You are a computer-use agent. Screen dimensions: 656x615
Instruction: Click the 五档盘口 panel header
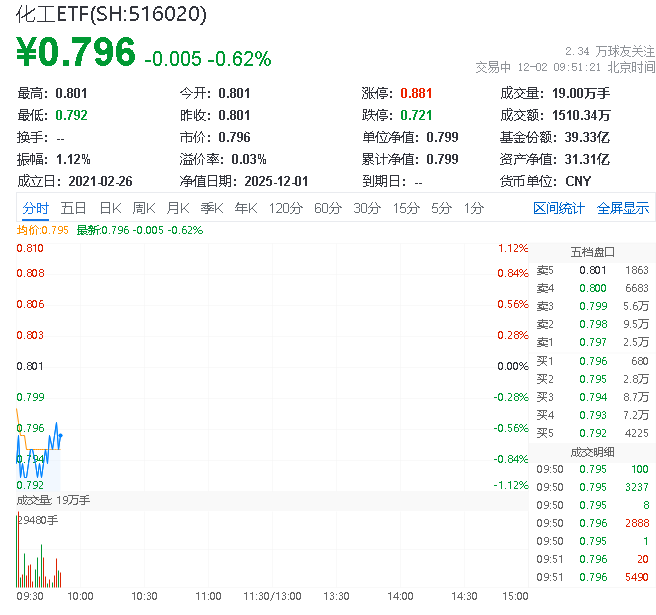(x=592, y=251)
